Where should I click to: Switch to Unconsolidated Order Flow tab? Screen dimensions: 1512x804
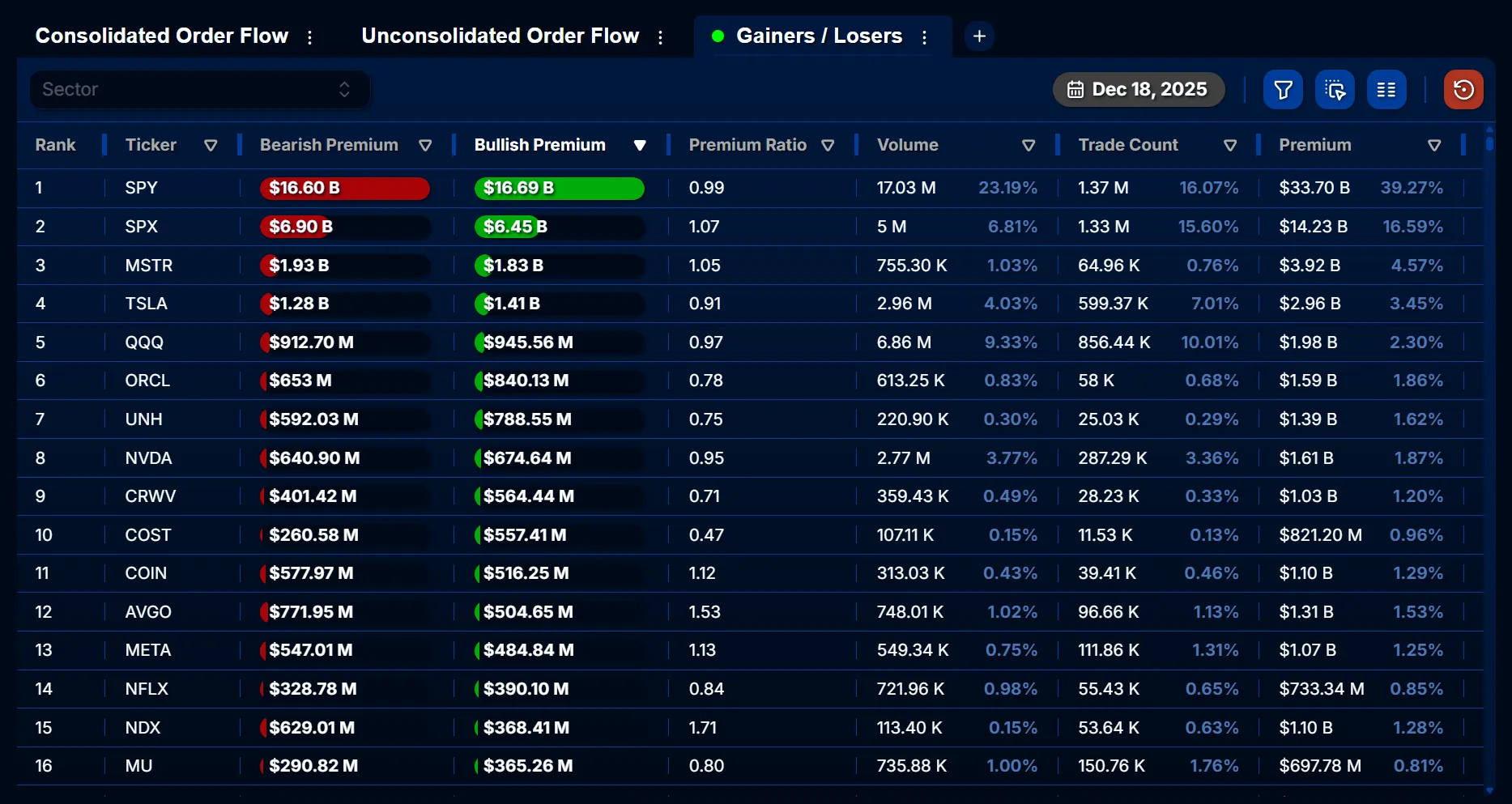point(500,36)
